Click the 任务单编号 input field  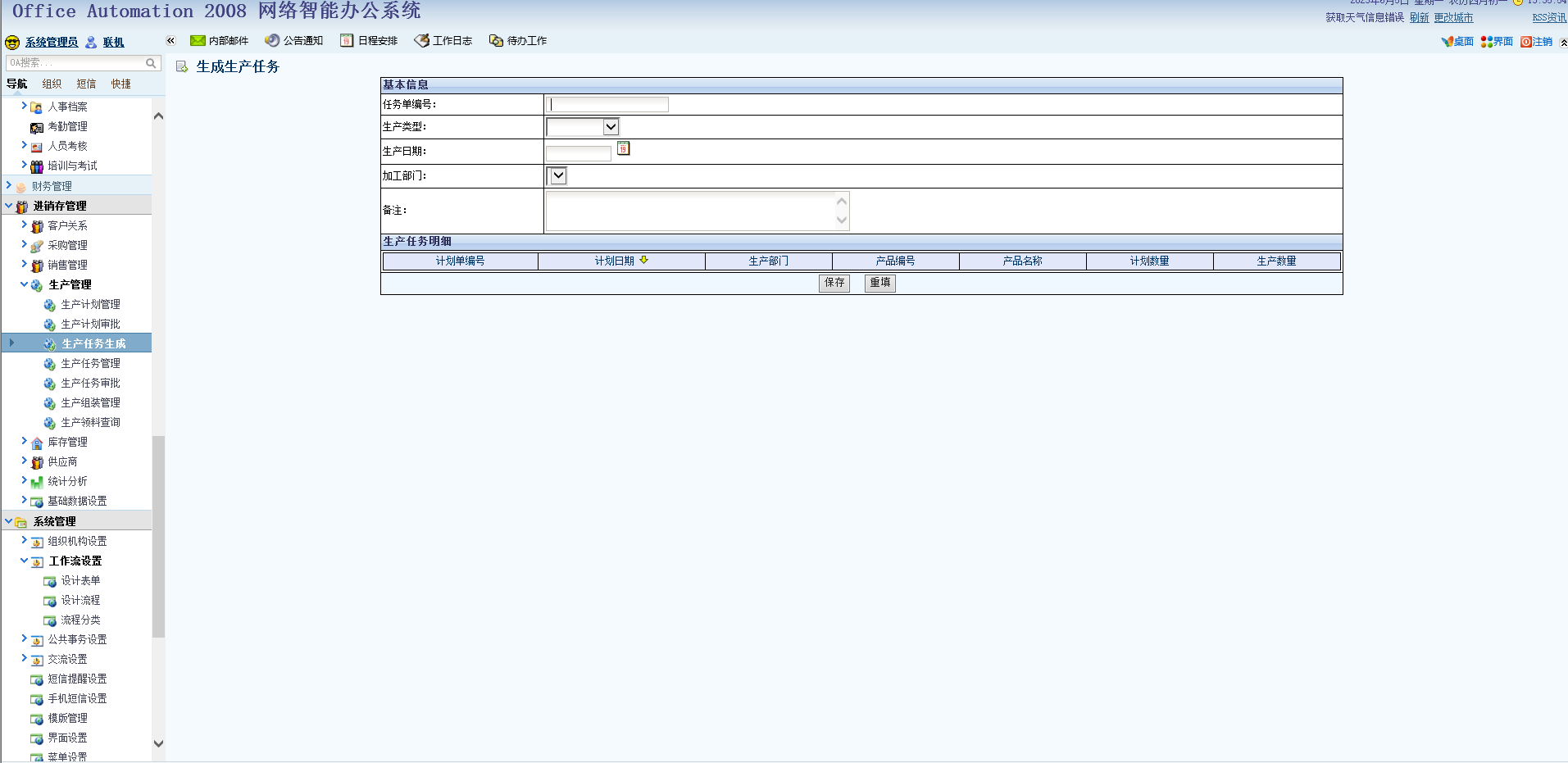(x=607, y=104)
